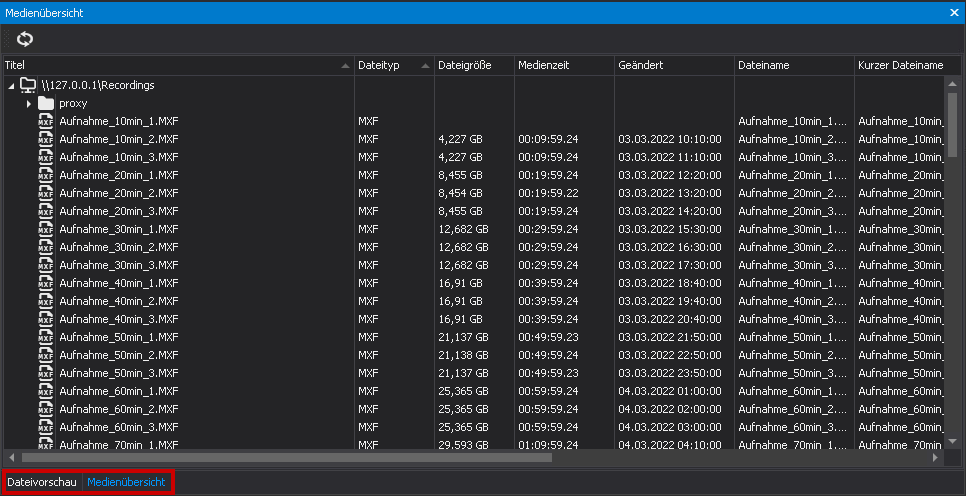Click MXF icon of Aufnahme_30min_1.MXF
This screenshot has height=496, width=966.
pos(46,229)
